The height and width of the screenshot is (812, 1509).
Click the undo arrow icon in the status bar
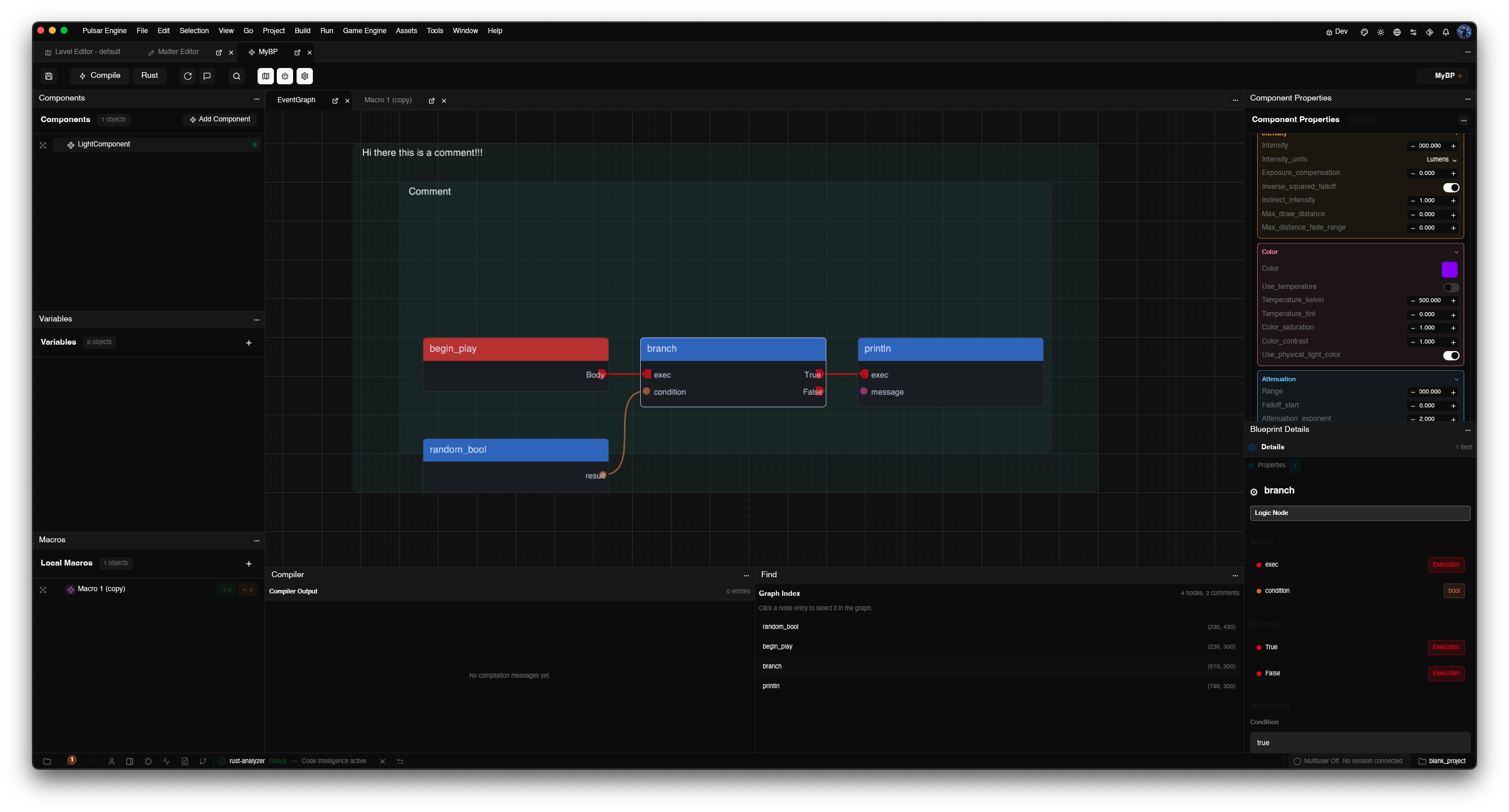pyautogui.click(x=400, y=761)
